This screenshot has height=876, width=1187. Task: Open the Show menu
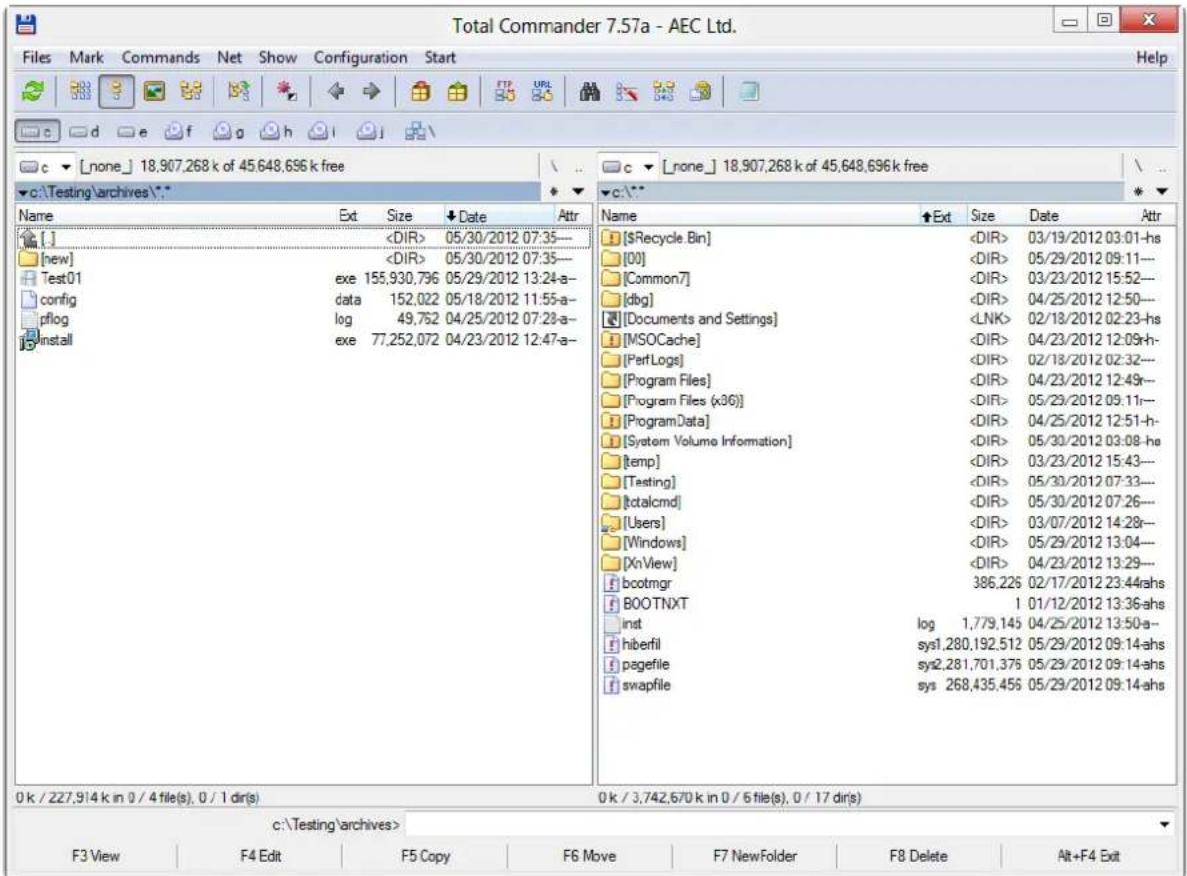point(278,58)
